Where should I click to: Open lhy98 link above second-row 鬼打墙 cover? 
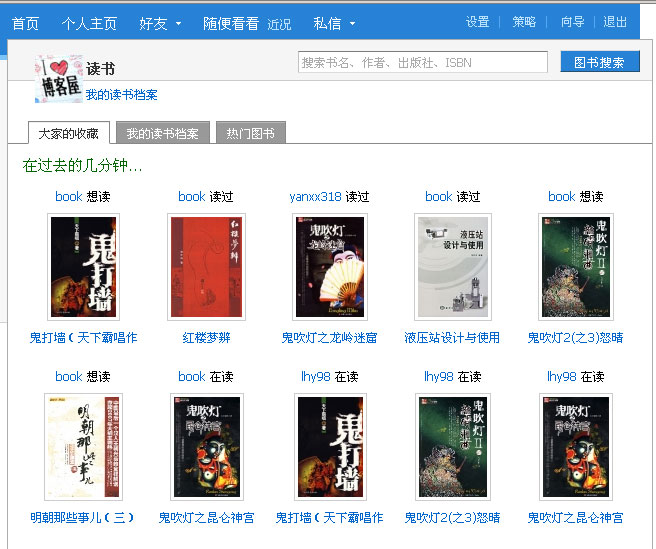316,376
